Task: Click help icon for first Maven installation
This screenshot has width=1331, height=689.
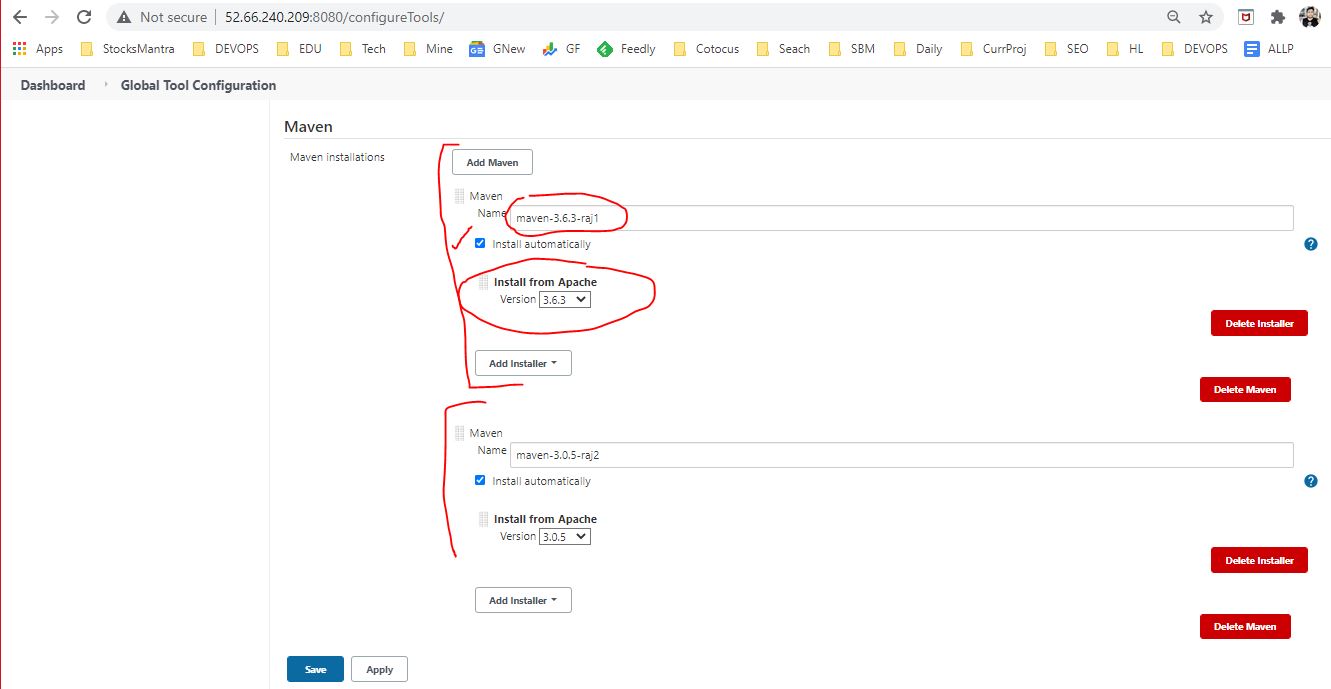Action: pyautogui.click(x=1311, y=244)
